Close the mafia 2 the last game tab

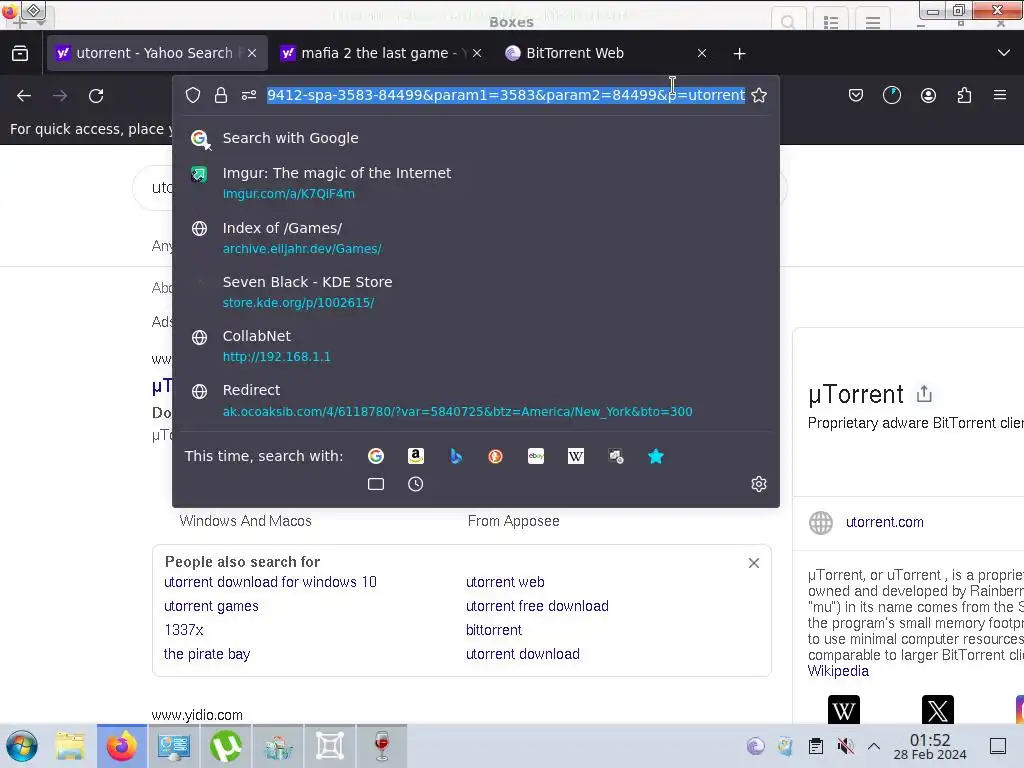click(x=477, y=53)
